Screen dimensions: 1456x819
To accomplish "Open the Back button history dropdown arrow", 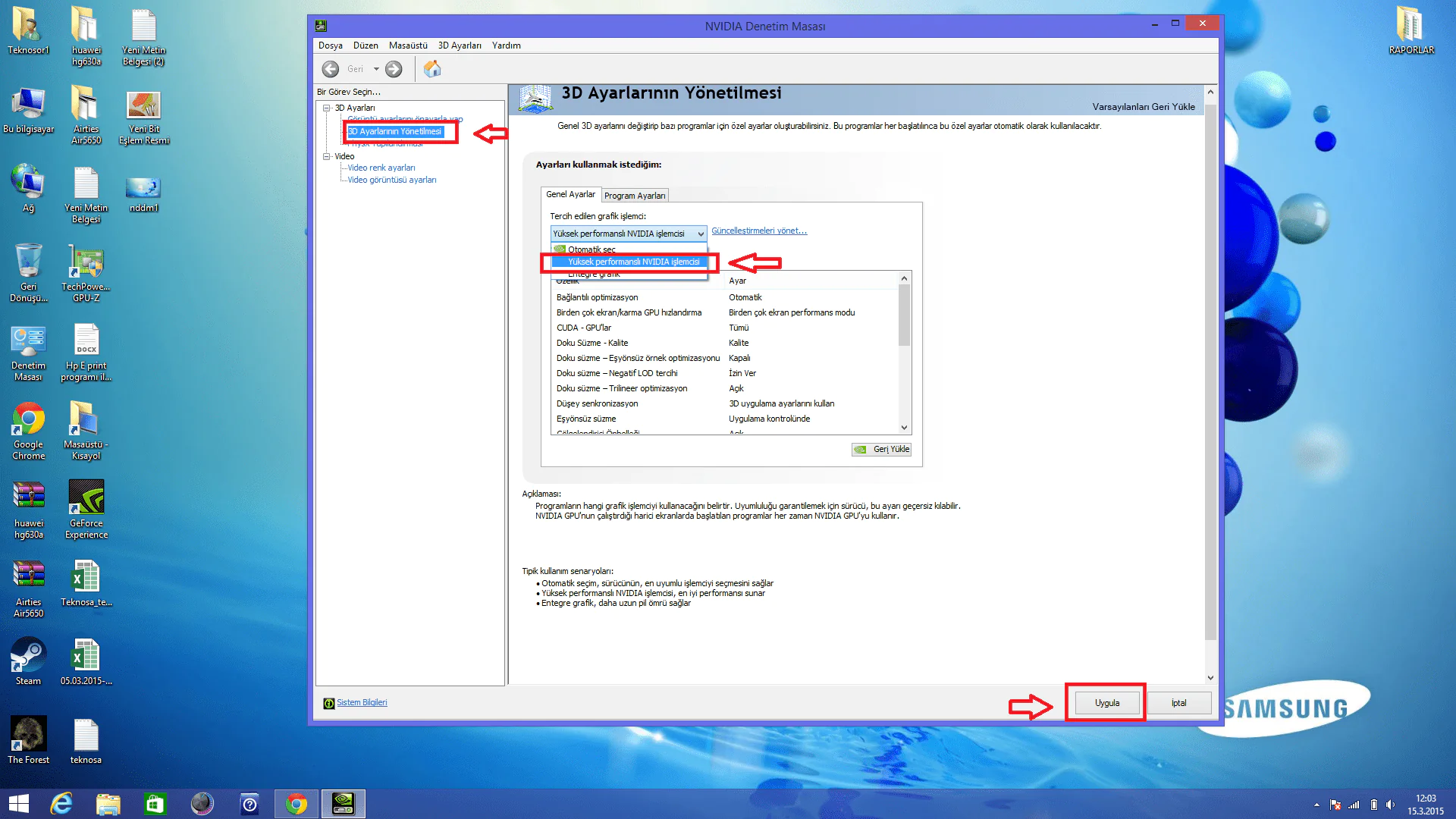I will (x=376, y=69).
